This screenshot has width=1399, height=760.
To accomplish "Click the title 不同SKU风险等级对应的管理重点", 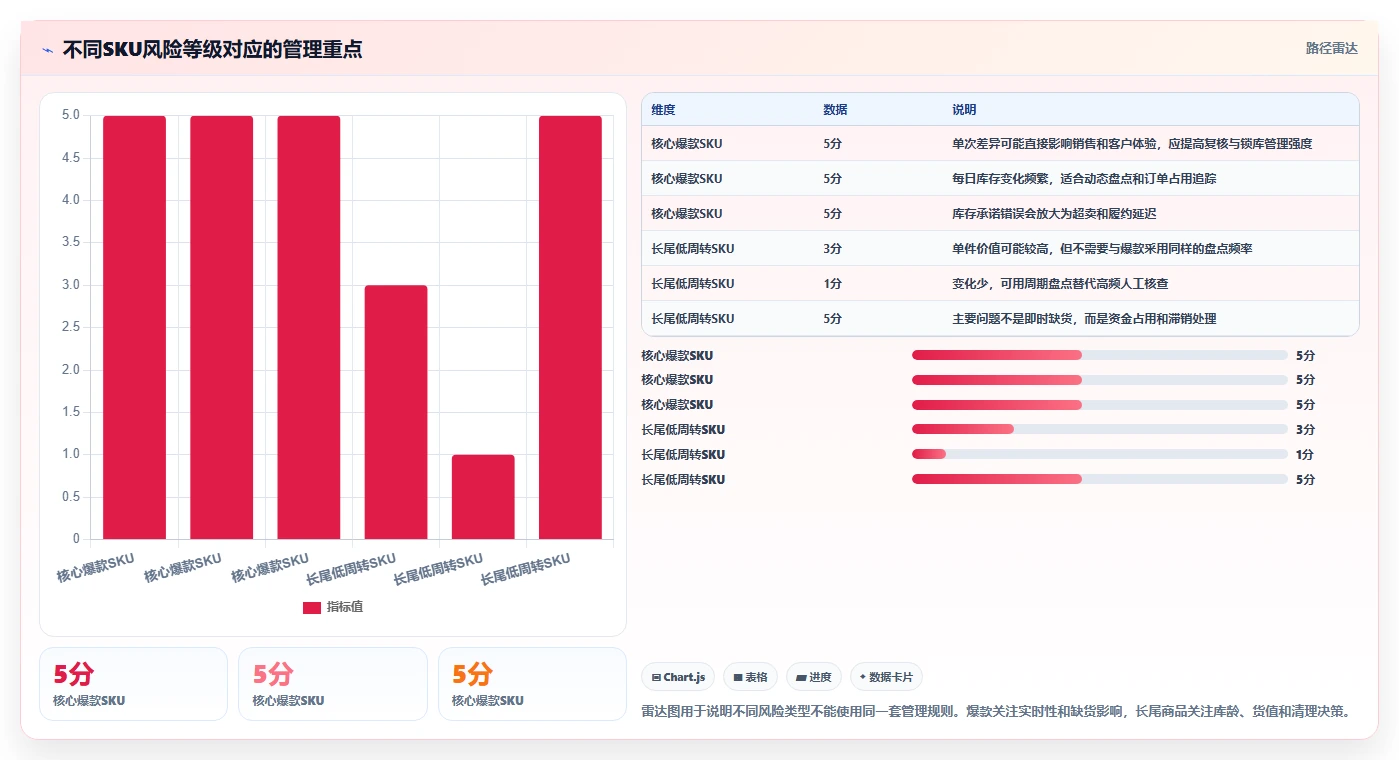I will click(212, 49).
